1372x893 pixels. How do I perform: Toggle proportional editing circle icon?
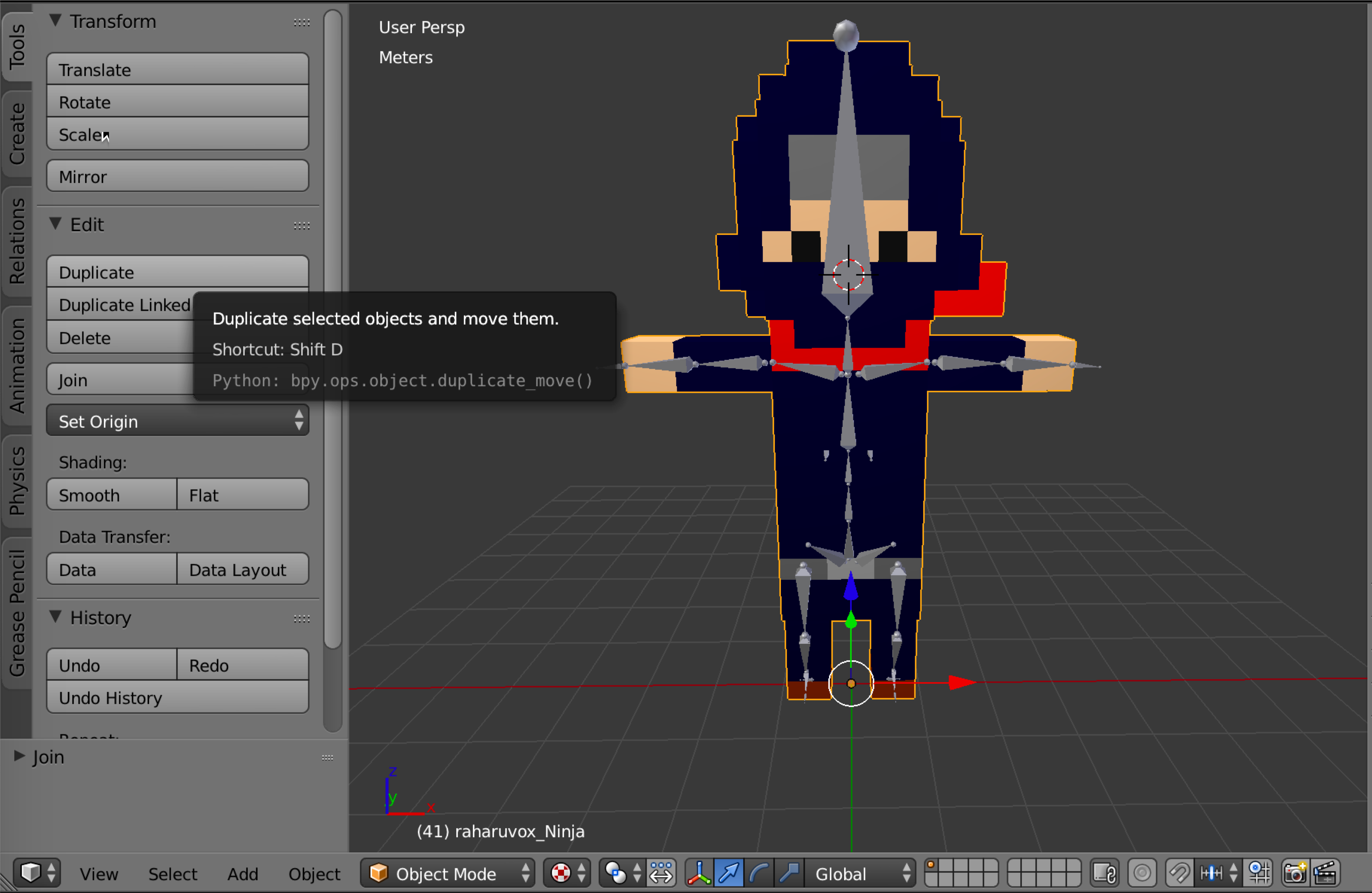1142,873
